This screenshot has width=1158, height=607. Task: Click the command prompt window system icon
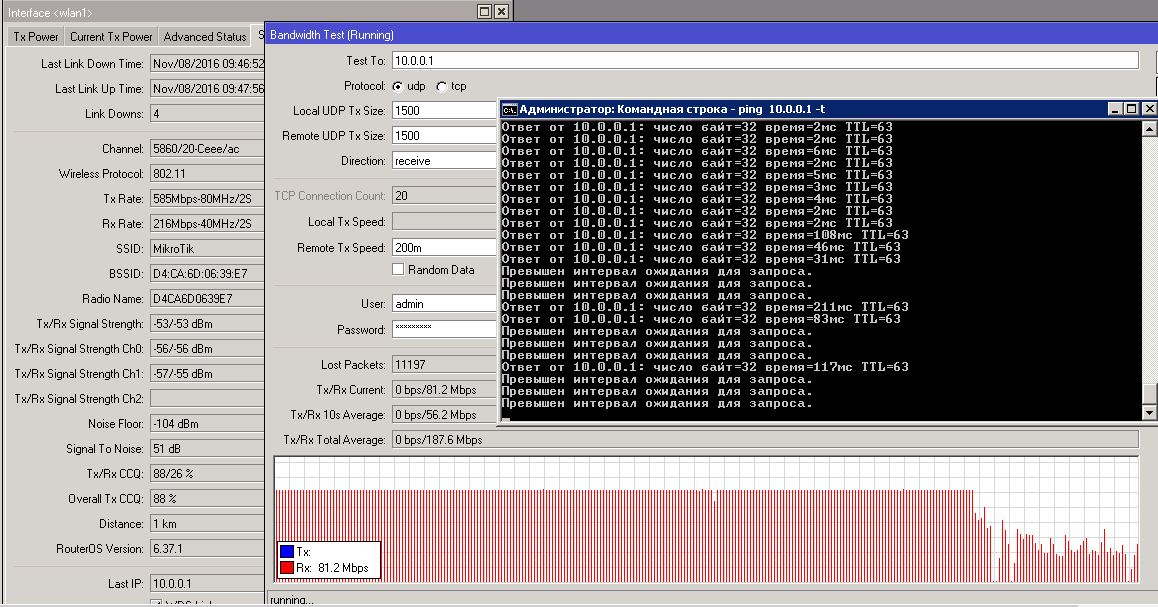pyautogui.click(x=509, y=109)
